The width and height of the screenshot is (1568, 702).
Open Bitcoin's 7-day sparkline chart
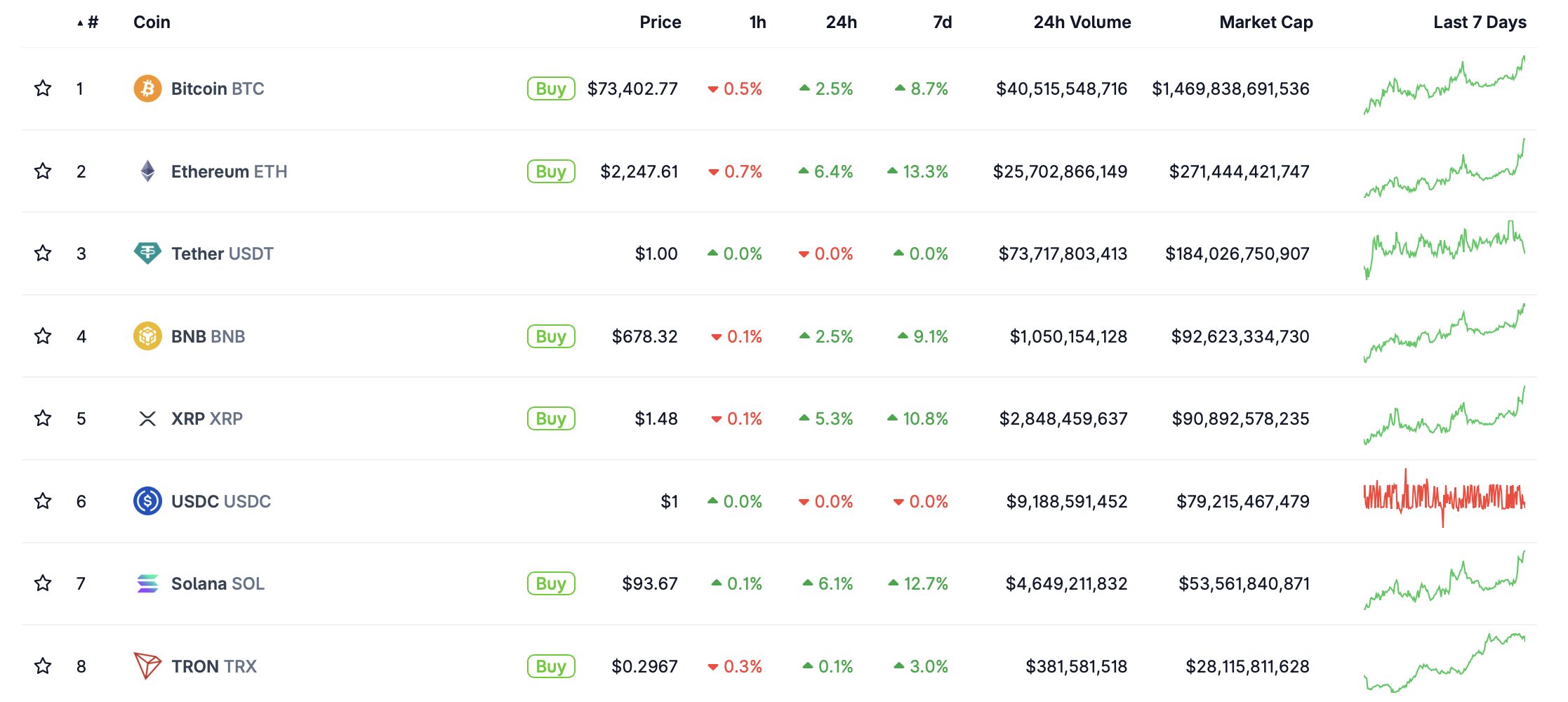point(1444,88)
